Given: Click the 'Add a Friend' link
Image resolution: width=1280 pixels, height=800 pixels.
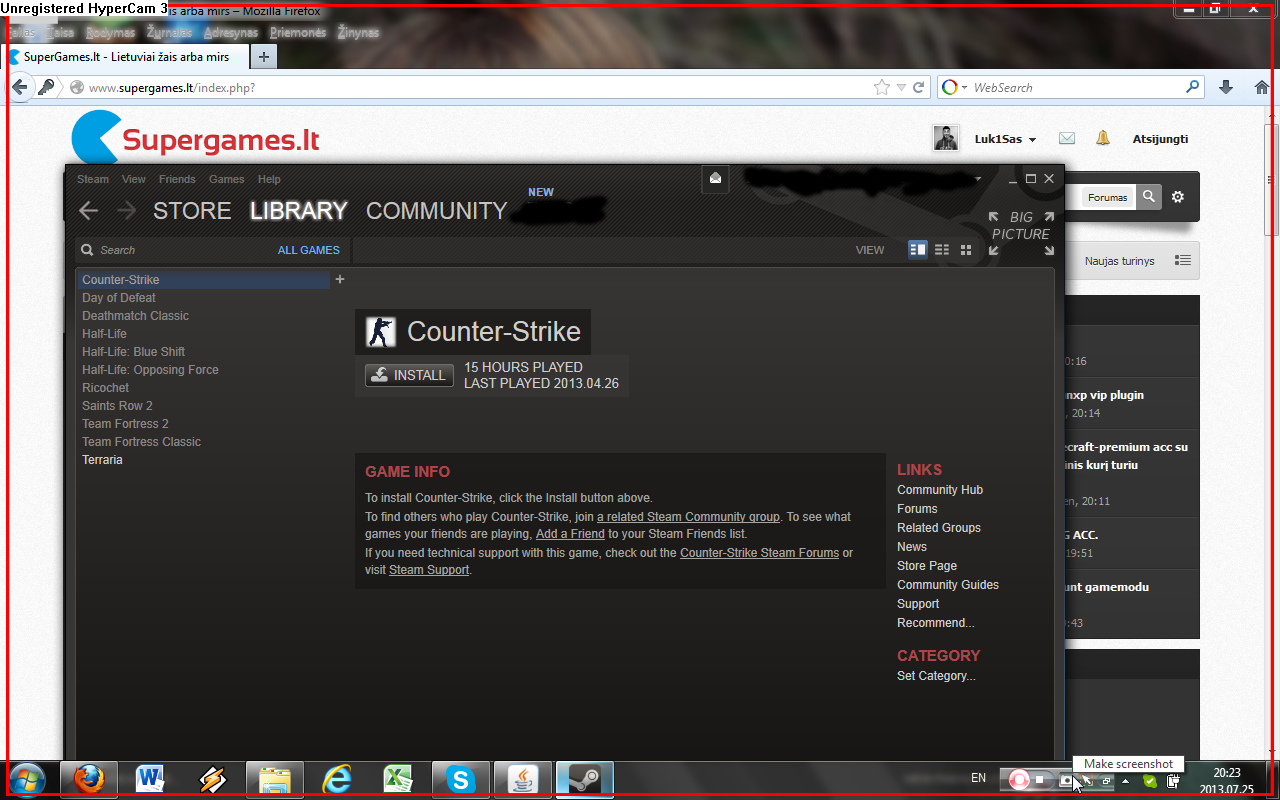Looking at the screenshot, I should click(x=570, y=534).
